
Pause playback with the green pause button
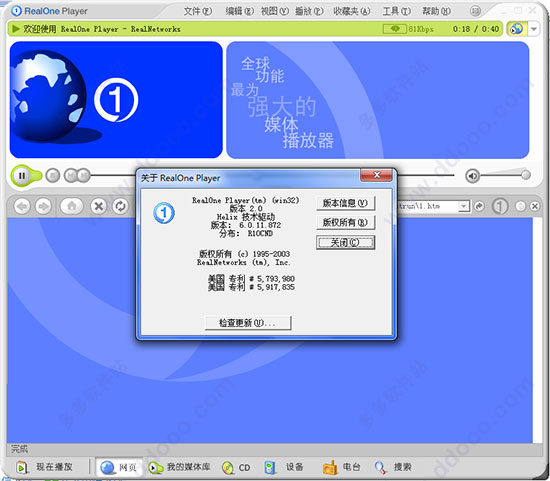[22, 175]
